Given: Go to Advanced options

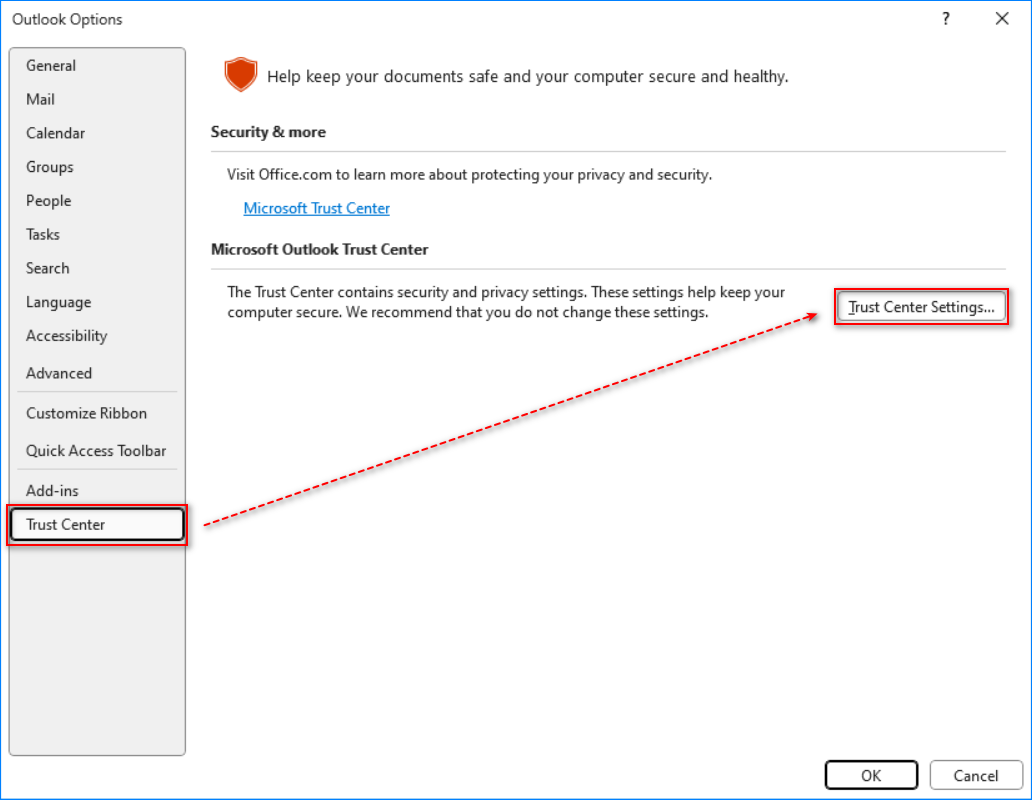Looking at the screenshot, I should click(97, 373).
